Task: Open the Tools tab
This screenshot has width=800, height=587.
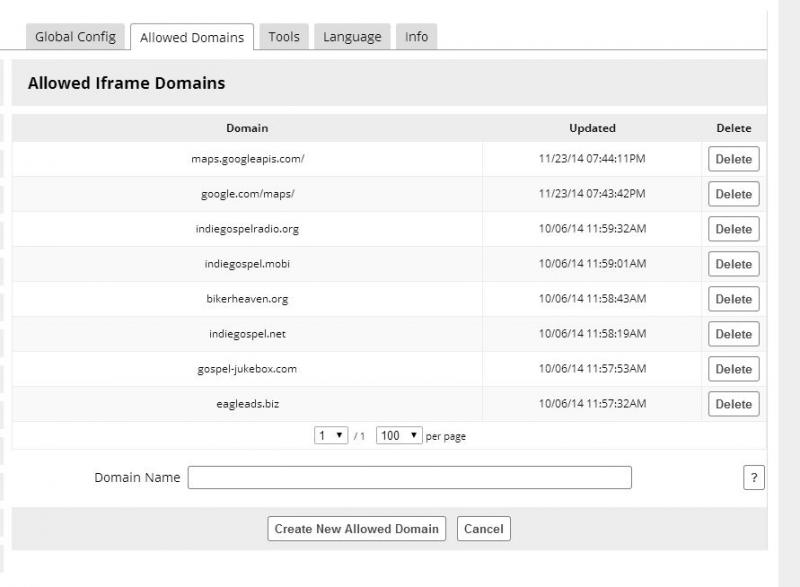Action: pyautogui.click(x=284, y=37)
